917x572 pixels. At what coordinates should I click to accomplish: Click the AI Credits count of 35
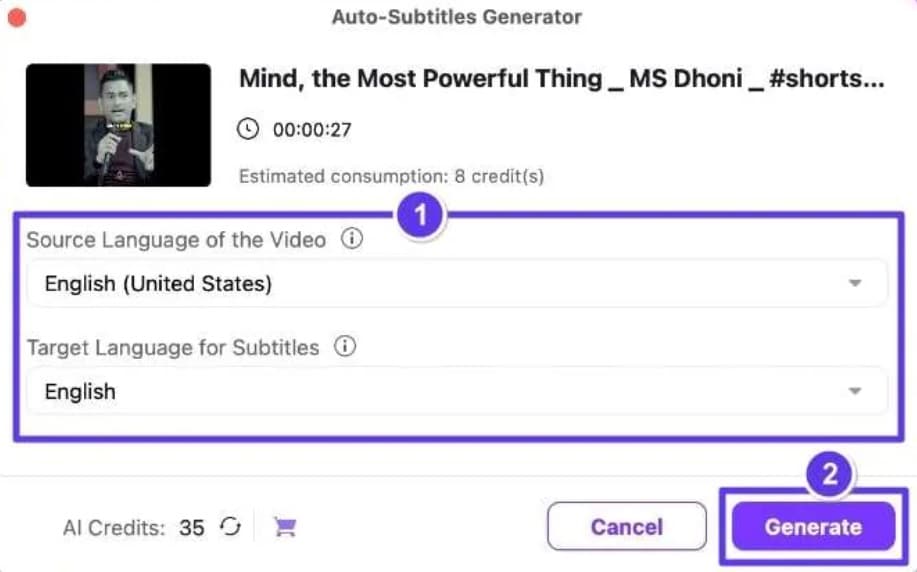[192, 527]
